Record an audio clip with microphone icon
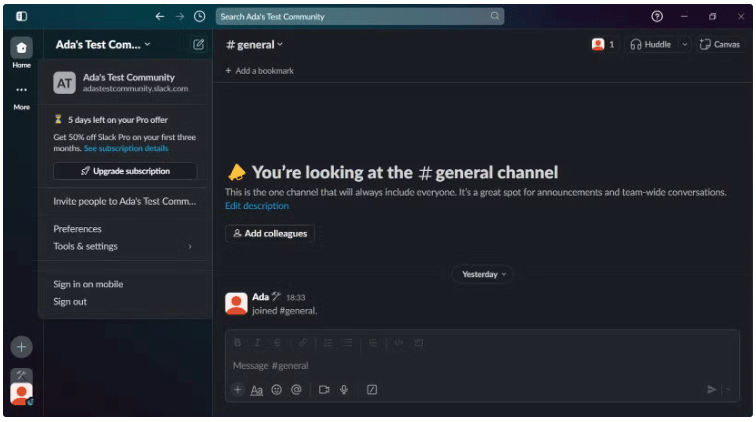The image size is (756, 422). [x=344, y=390]
